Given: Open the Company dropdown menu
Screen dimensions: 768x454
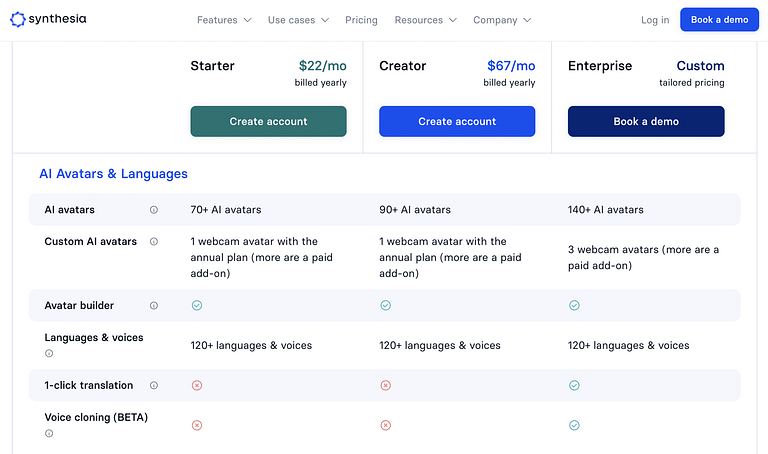Looking at the screenshot, I should pos(502,20).
